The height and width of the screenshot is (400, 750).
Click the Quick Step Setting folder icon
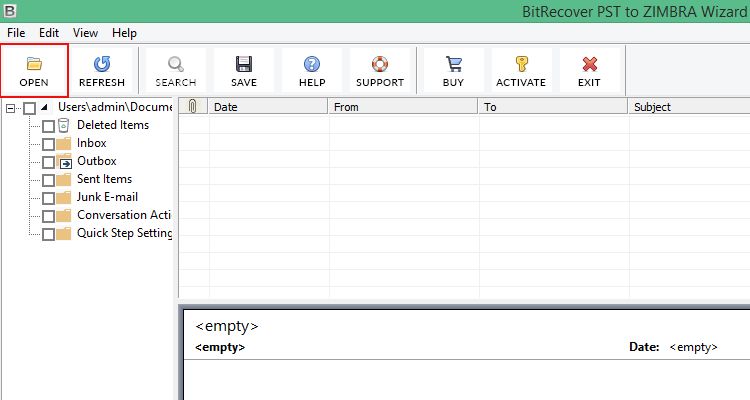point(63,233)
